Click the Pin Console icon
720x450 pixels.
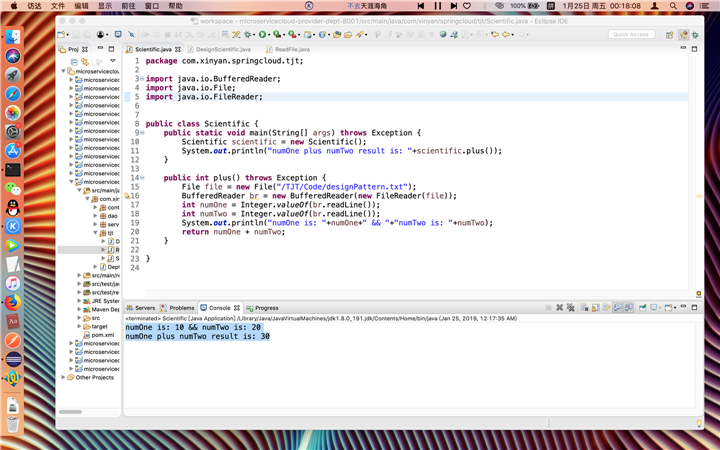coord(643,308)
